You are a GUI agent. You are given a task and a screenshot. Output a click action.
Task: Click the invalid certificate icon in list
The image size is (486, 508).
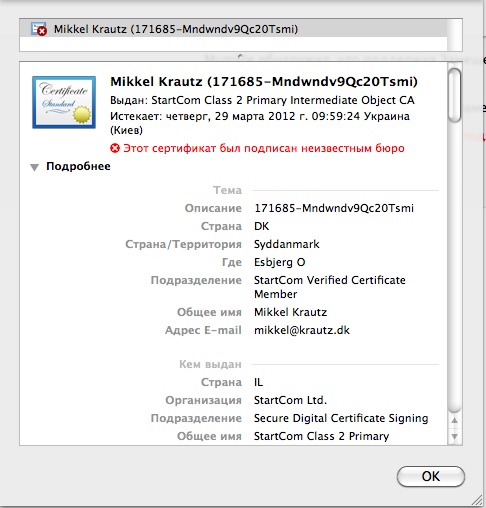39,29
